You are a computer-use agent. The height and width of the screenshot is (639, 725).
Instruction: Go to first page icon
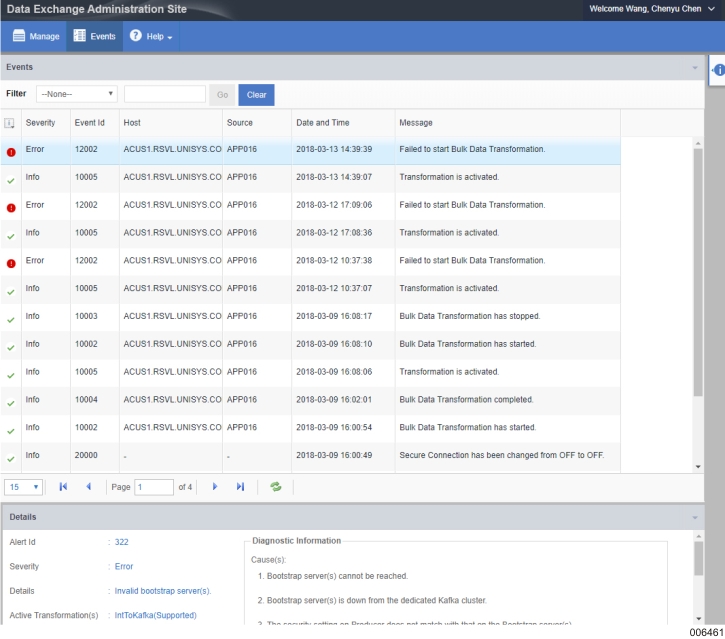[x=63, y=486]
